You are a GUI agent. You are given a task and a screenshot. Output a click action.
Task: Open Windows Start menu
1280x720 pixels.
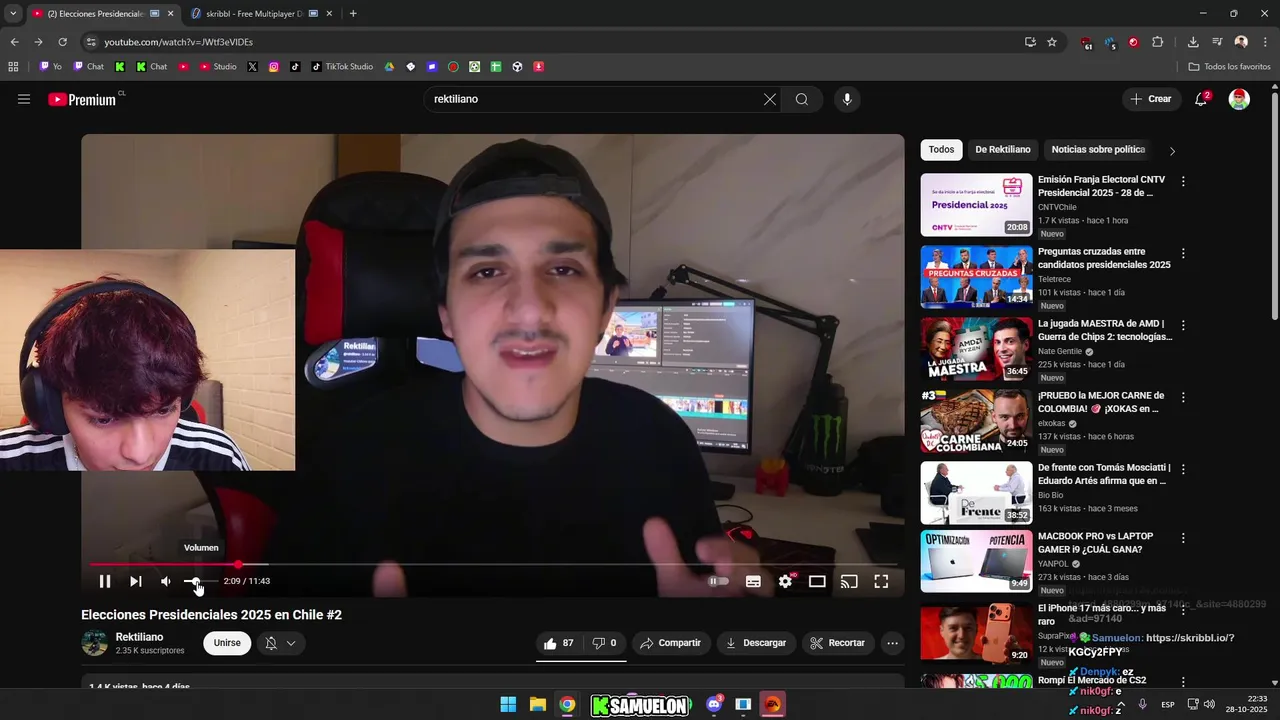click(508, 705)
